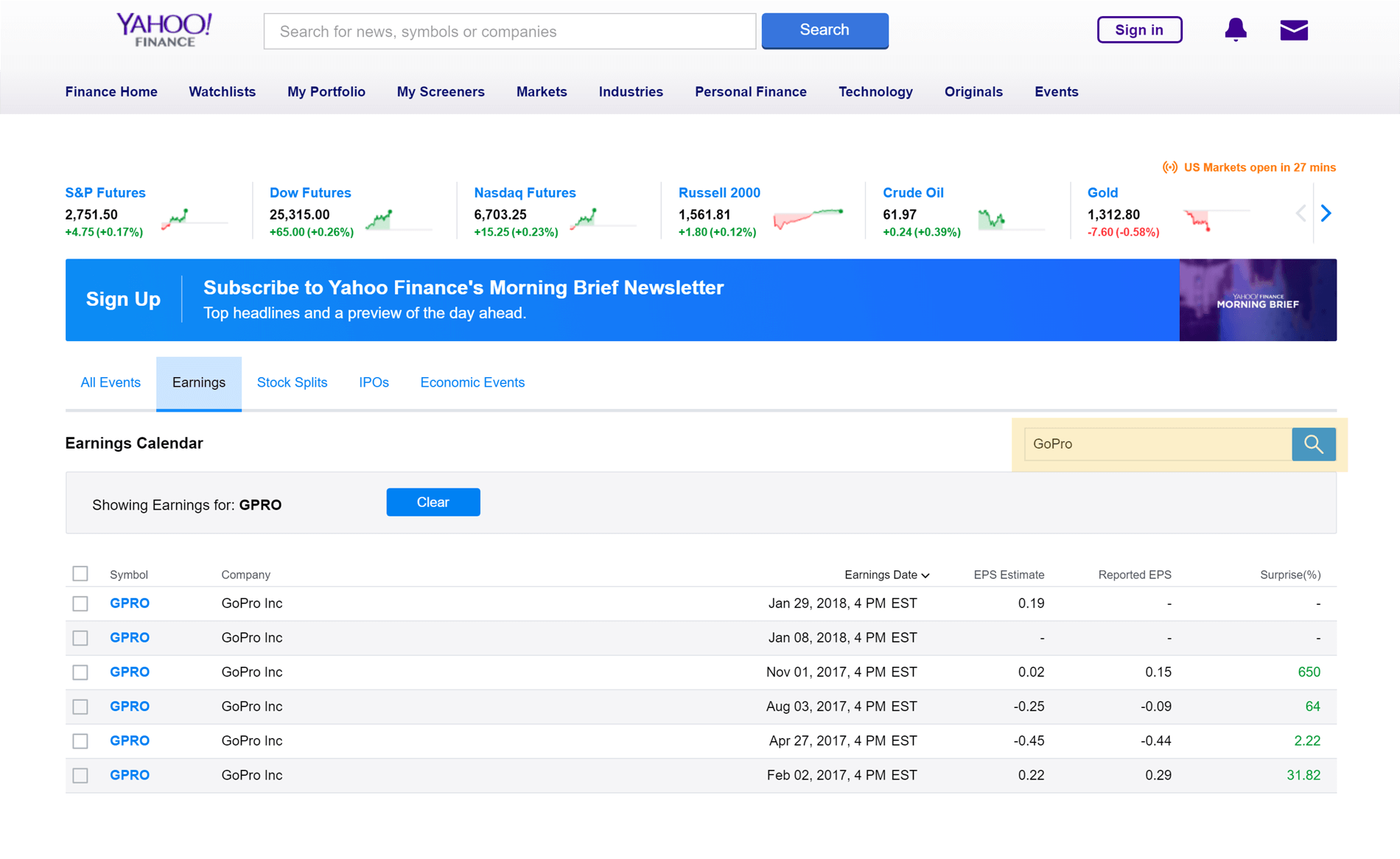The image size is (1400, 859).
Task: Check the Apr 27, 2017 GPRO row
Action: [80, 741]
